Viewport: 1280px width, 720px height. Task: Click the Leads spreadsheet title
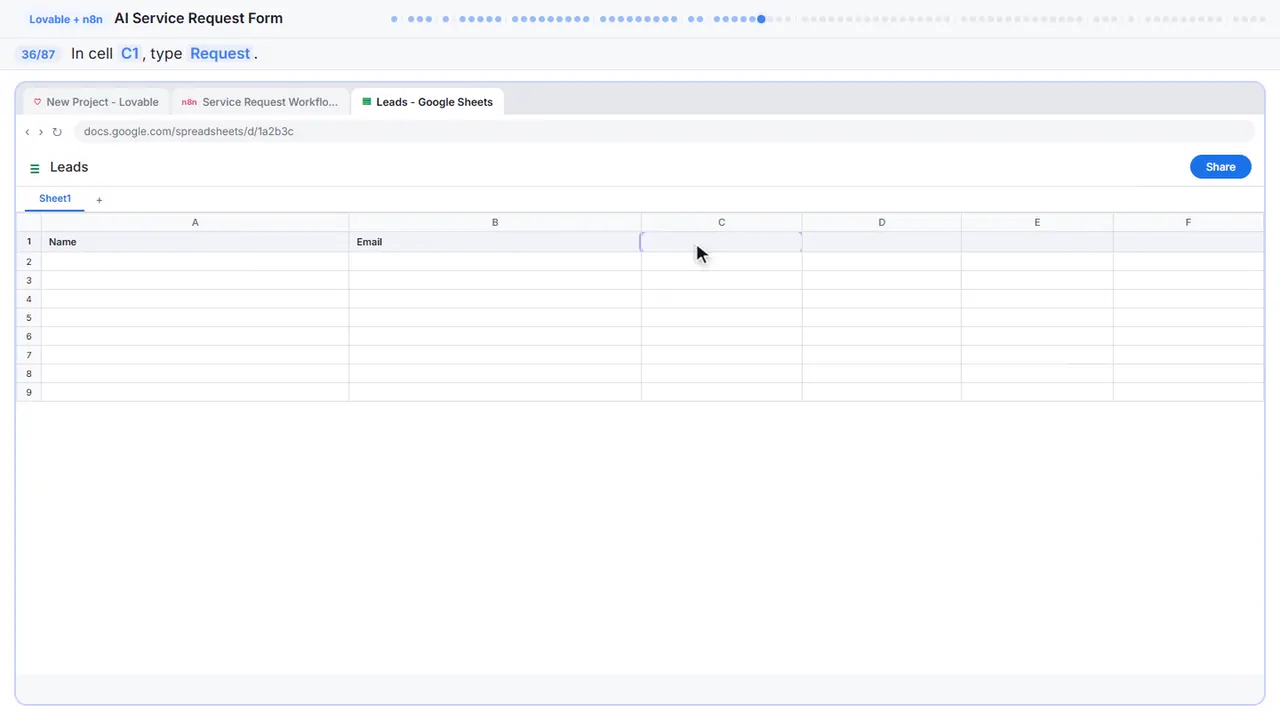tap(69, 167)
